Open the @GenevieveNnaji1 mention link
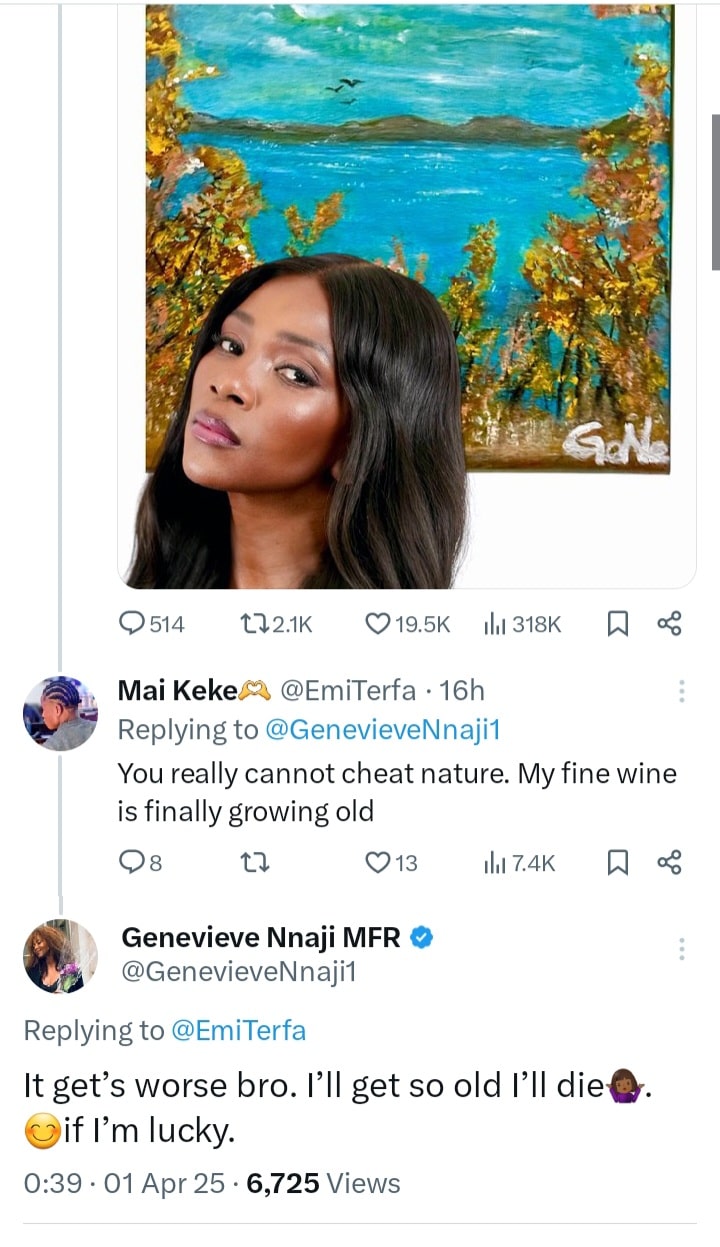 pos(381,730)
